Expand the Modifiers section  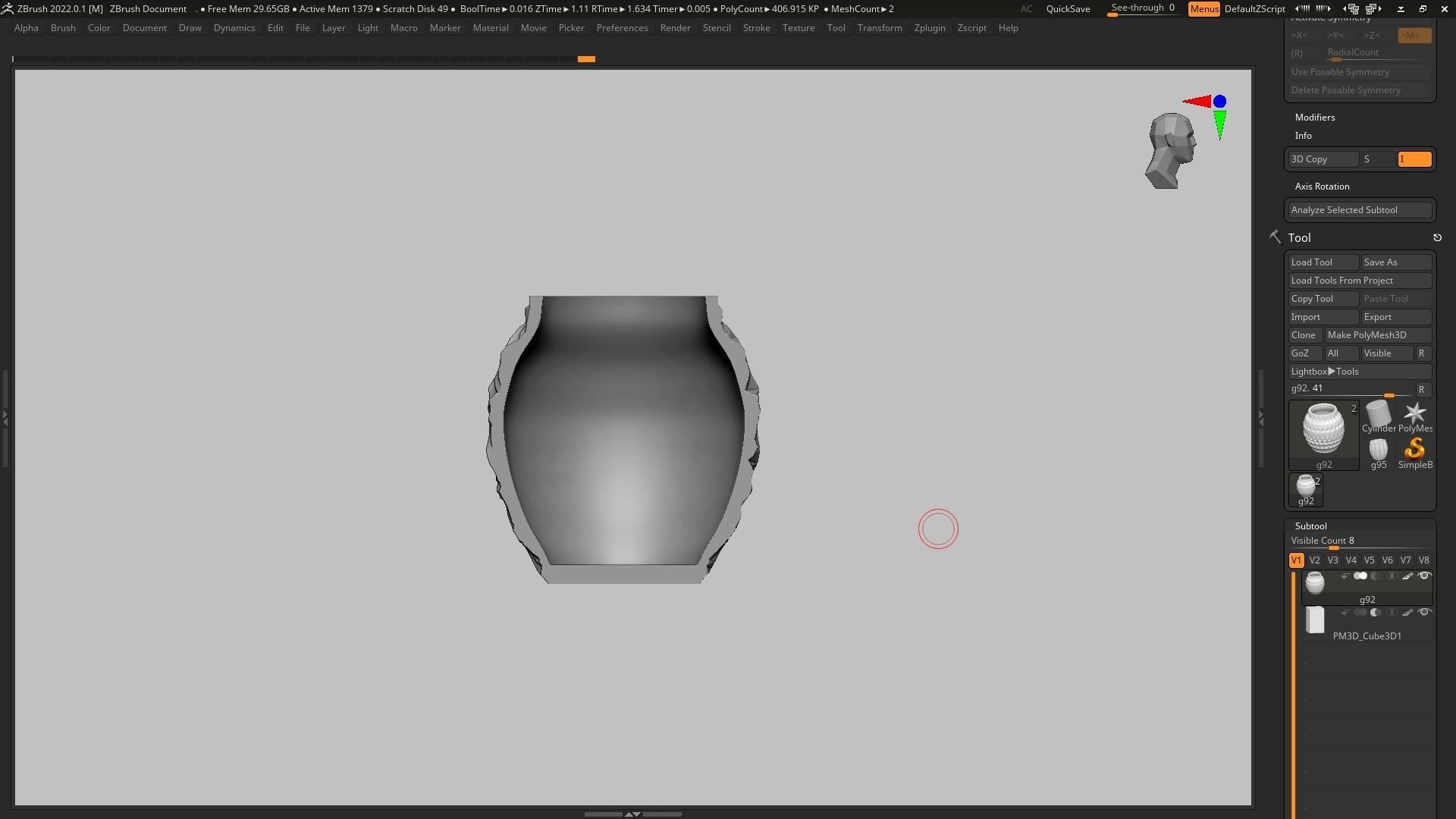click(x=1314, y=118)
